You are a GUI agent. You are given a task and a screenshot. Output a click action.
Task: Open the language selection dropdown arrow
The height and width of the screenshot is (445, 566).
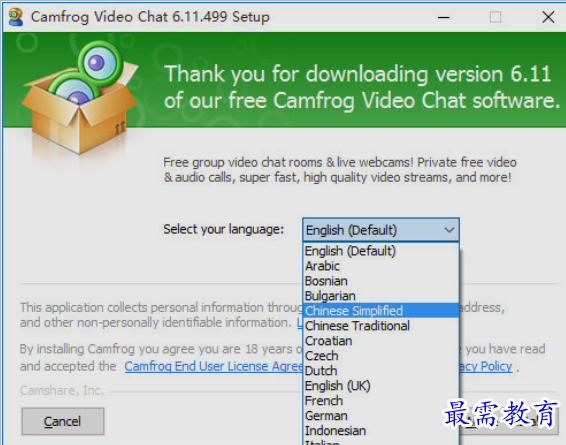pyautogui.click(x=449, y=230)
